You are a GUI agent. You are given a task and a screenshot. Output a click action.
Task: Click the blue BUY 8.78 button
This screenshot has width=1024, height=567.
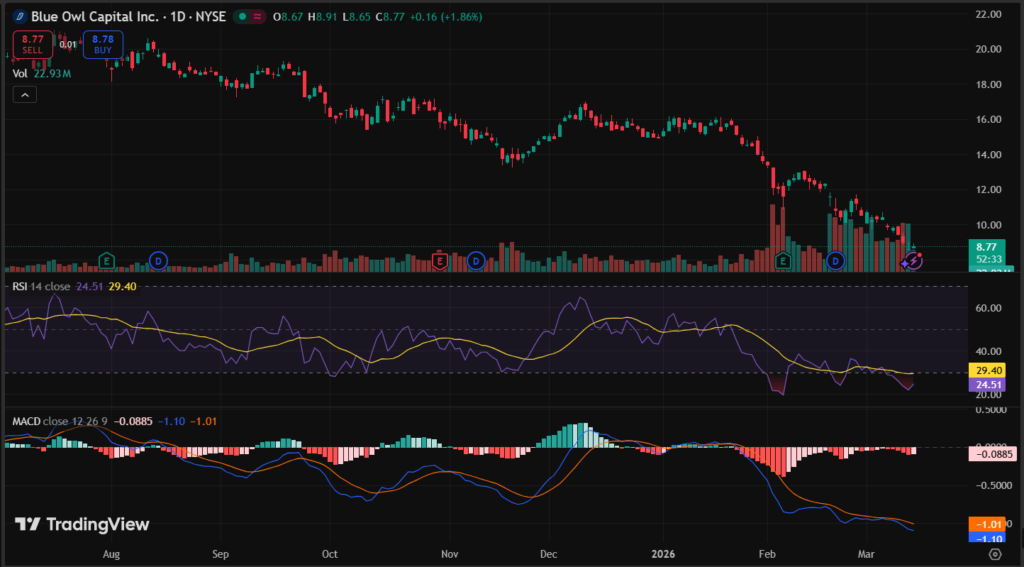click(x=102, y=44)
